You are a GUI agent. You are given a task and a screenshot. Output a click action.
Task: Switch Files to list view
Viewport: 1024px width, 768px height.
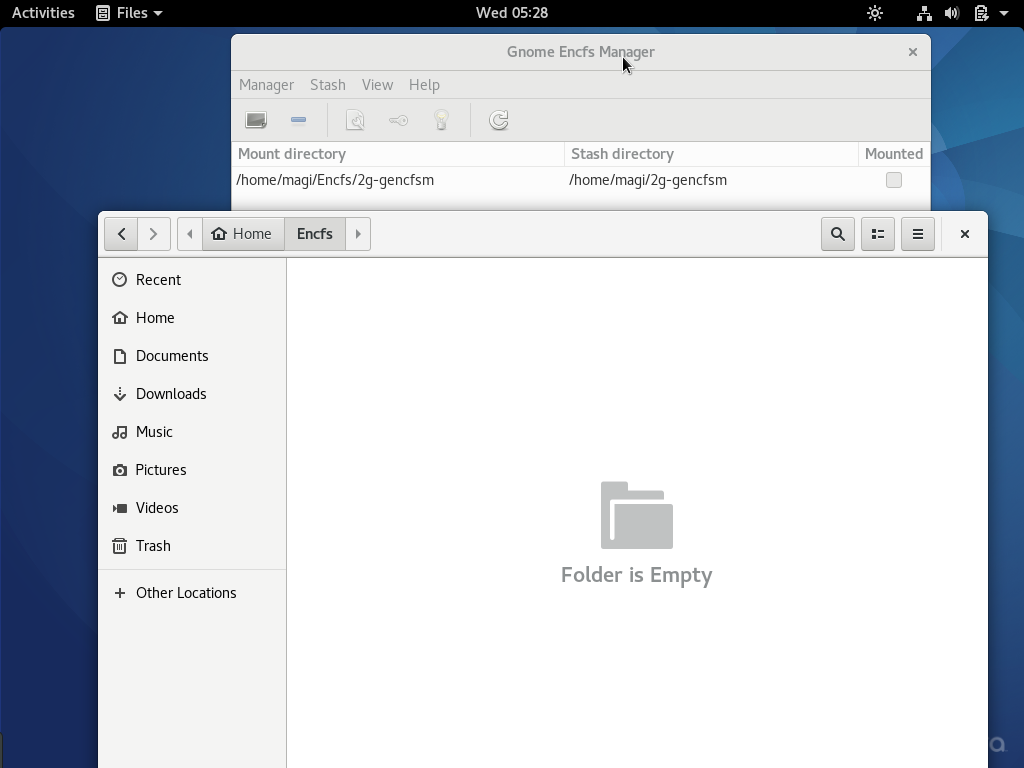tap(878, 234)
